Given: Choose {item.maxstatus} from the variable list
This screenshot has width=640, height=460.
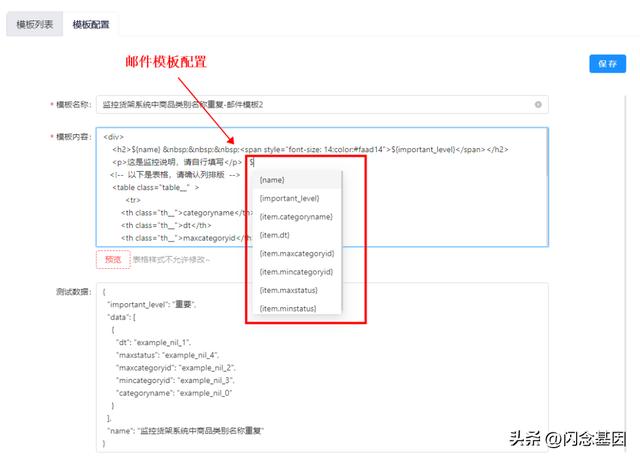Looking at the screenshot, I should click(297, 290).
